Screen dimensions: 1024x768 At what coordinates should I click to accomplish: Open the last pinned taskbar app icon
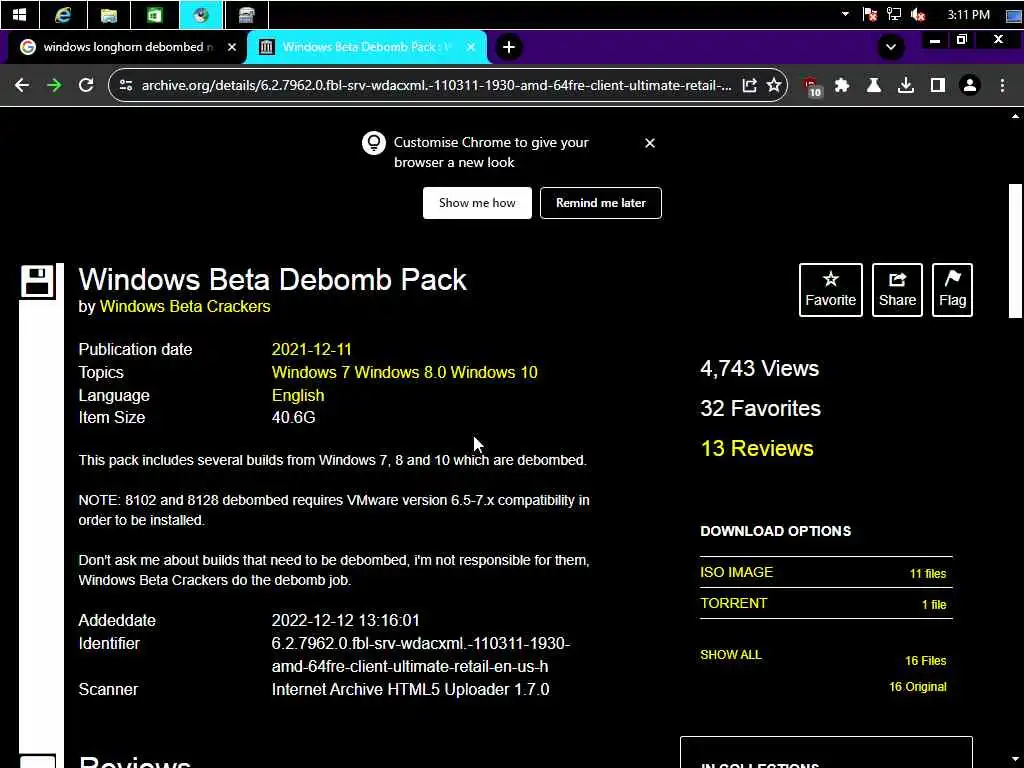[246, 14]
